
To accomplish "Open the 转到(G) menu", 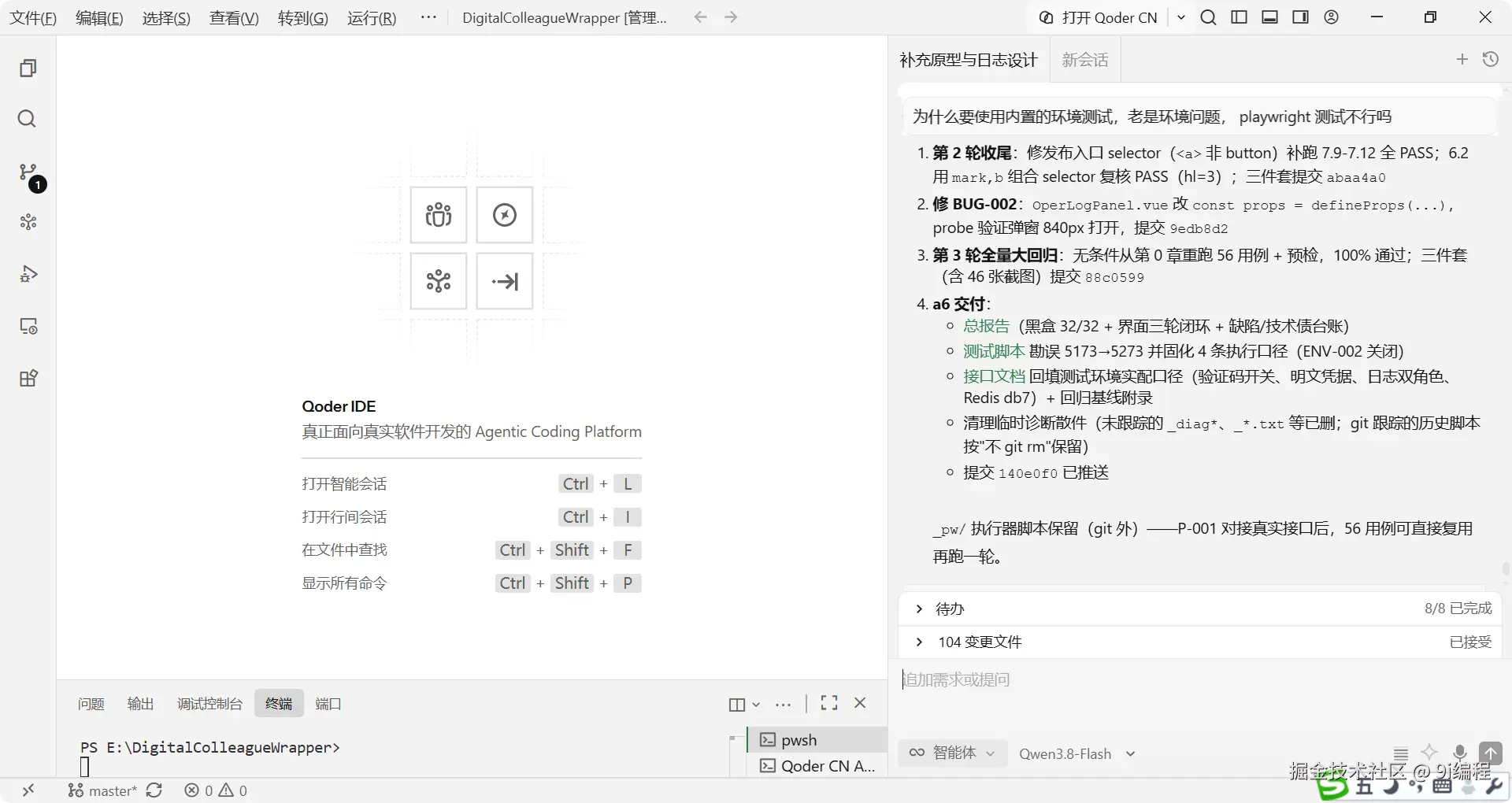I will click(303, 18).
